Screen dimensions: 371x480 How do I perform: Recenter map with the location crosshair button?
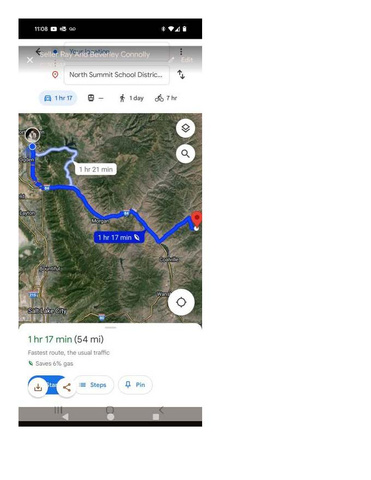(181, 302)
